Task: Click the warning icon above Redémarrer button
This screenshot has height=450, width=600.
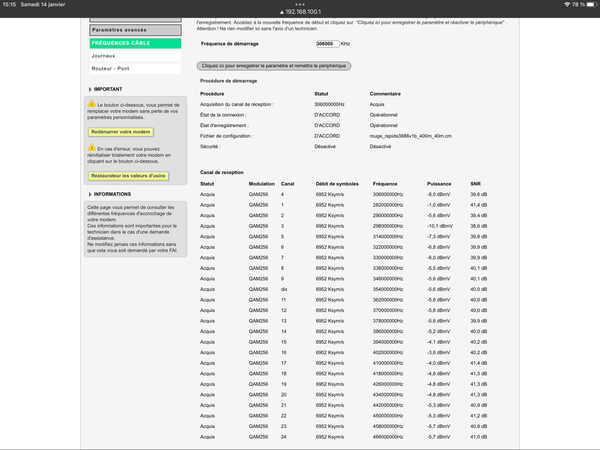Action: click(91, 103)
